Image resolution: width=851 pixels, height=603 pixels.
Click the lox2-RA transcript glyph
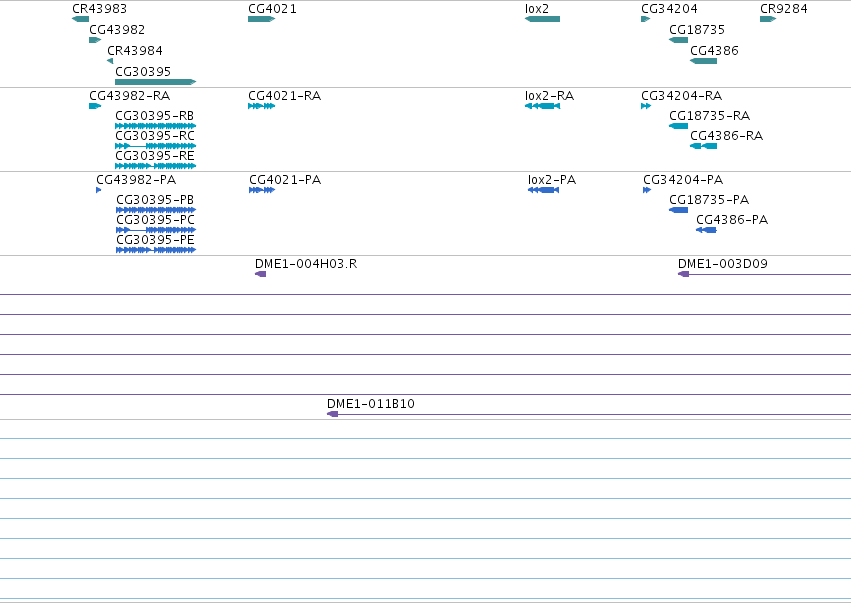[x=542, y=106]
